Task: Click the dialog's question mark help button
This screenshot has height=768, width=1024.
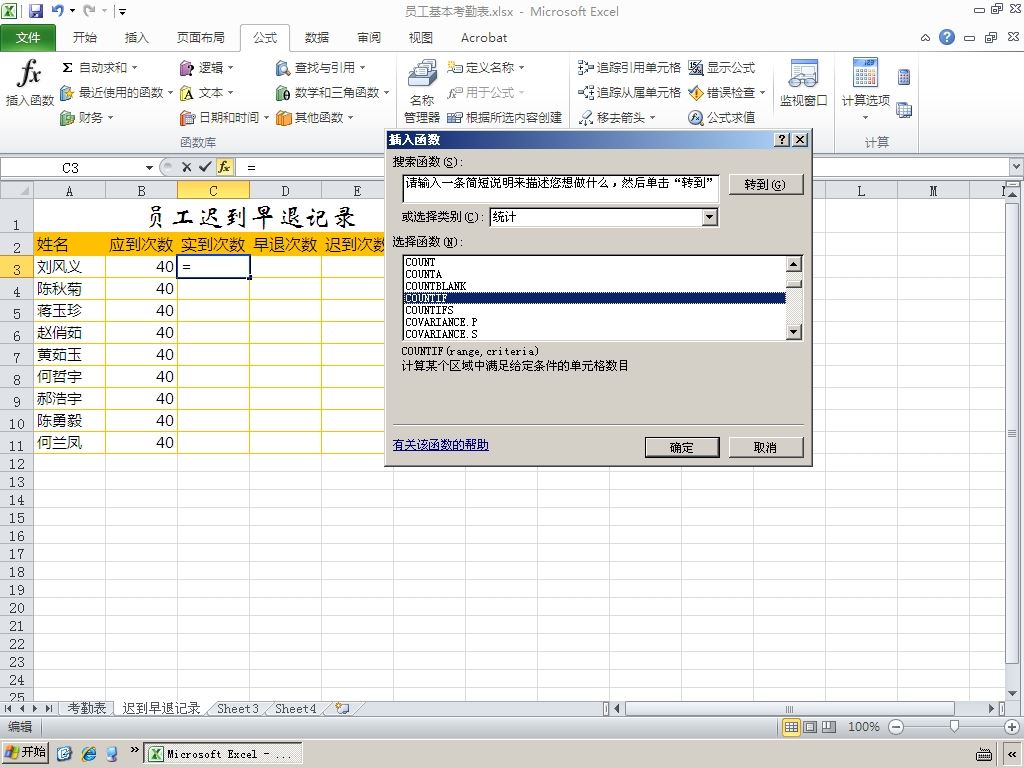Action: 782,139
